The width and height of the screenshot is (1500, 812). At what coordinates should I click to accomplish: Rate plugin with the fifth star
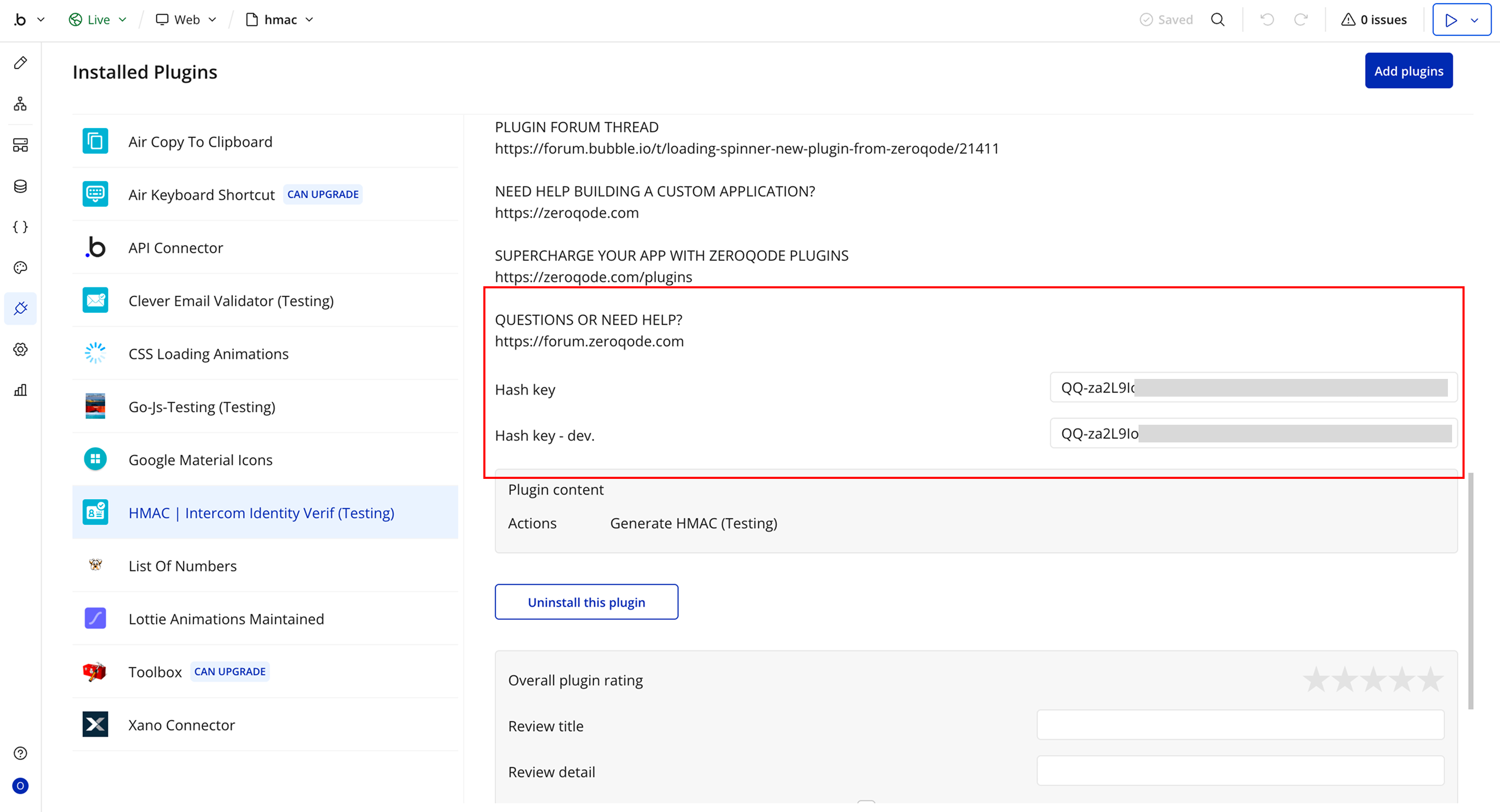(x=1430, y=680)
